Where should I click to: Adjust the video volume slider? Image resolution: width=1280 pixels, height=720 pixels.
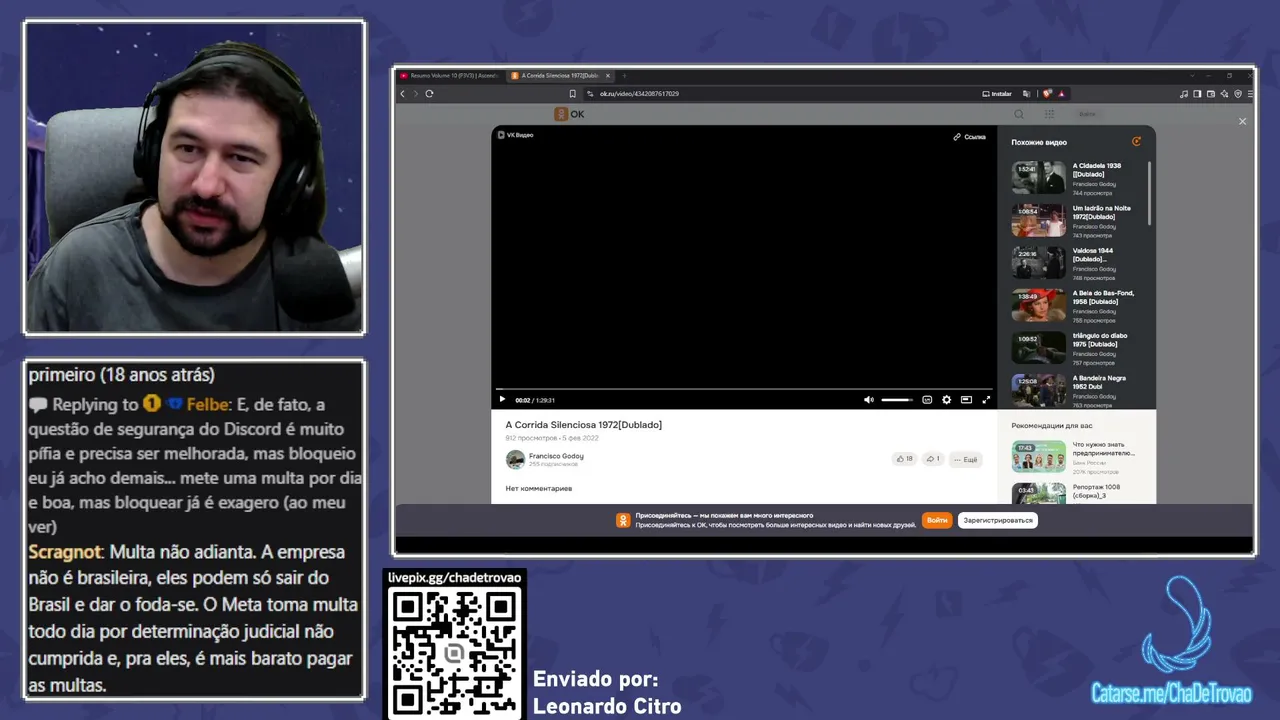[x=897, y=400]
